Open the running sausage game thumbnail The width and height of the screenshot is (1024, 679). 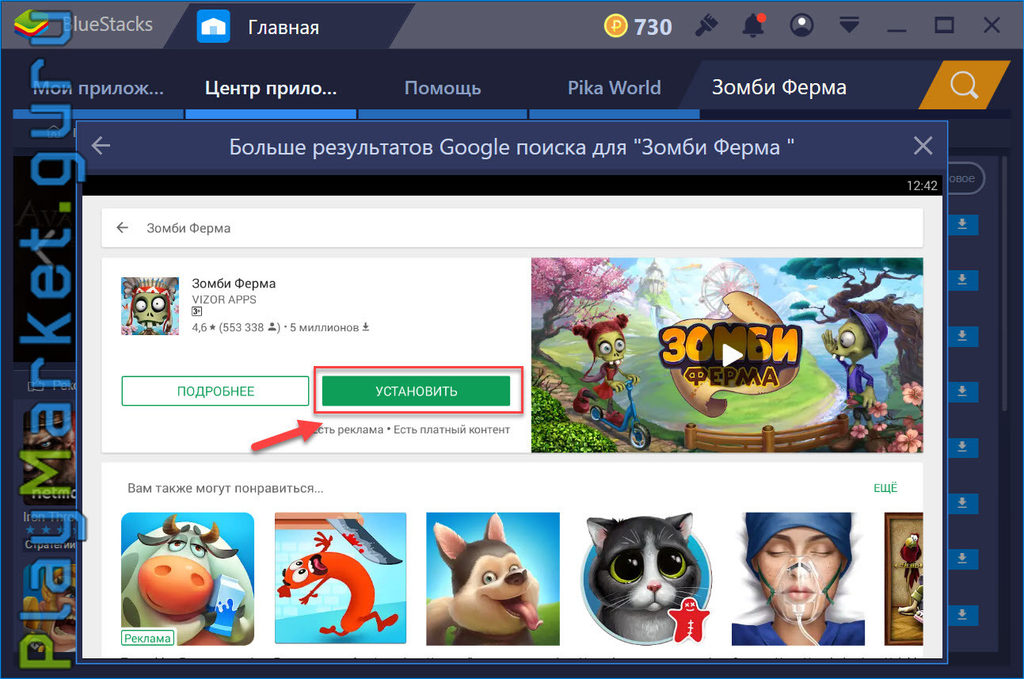(340, 578)
